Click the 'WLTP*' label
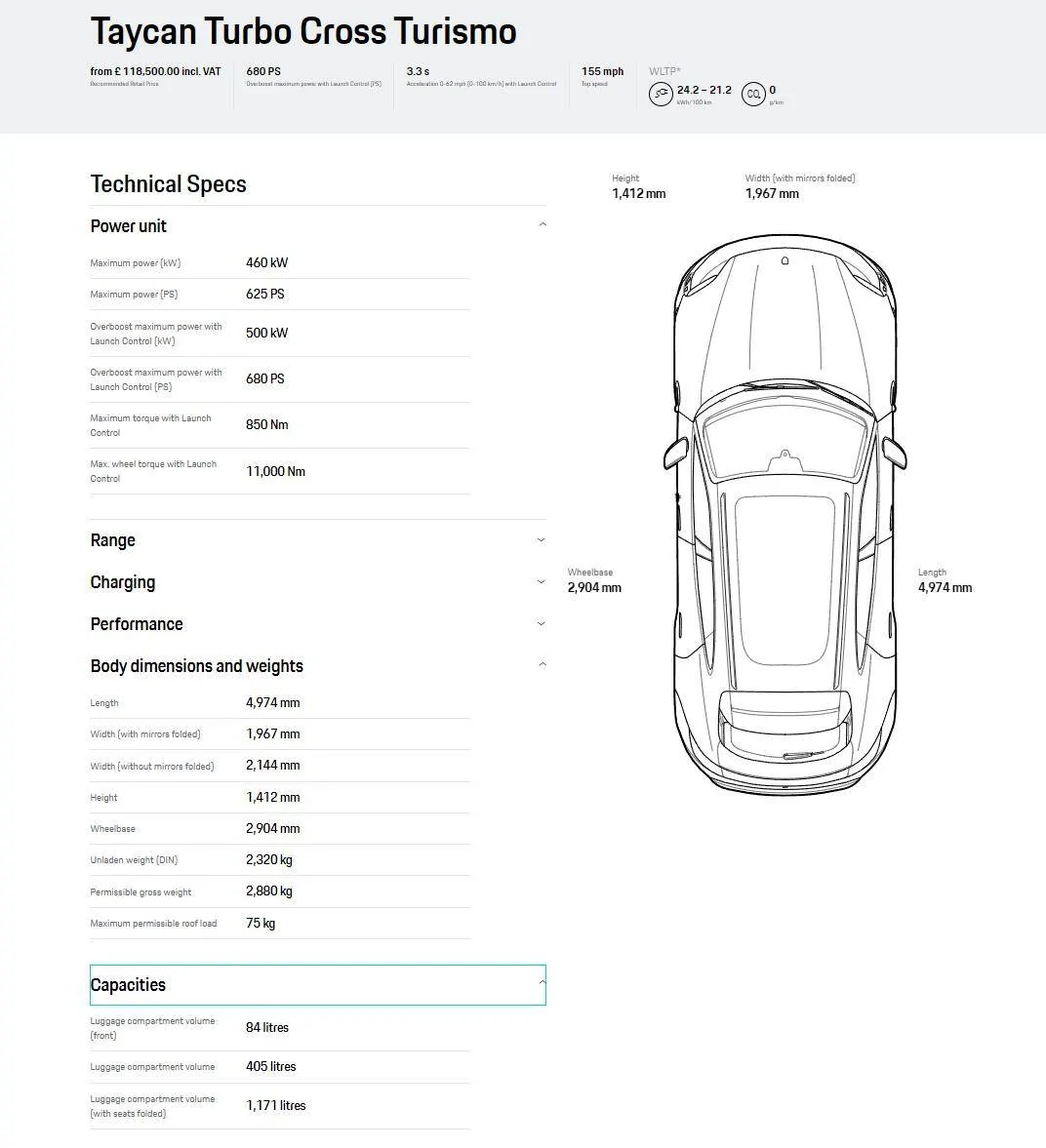Viewport: 1046px width, 1148px height. [664, 71]
